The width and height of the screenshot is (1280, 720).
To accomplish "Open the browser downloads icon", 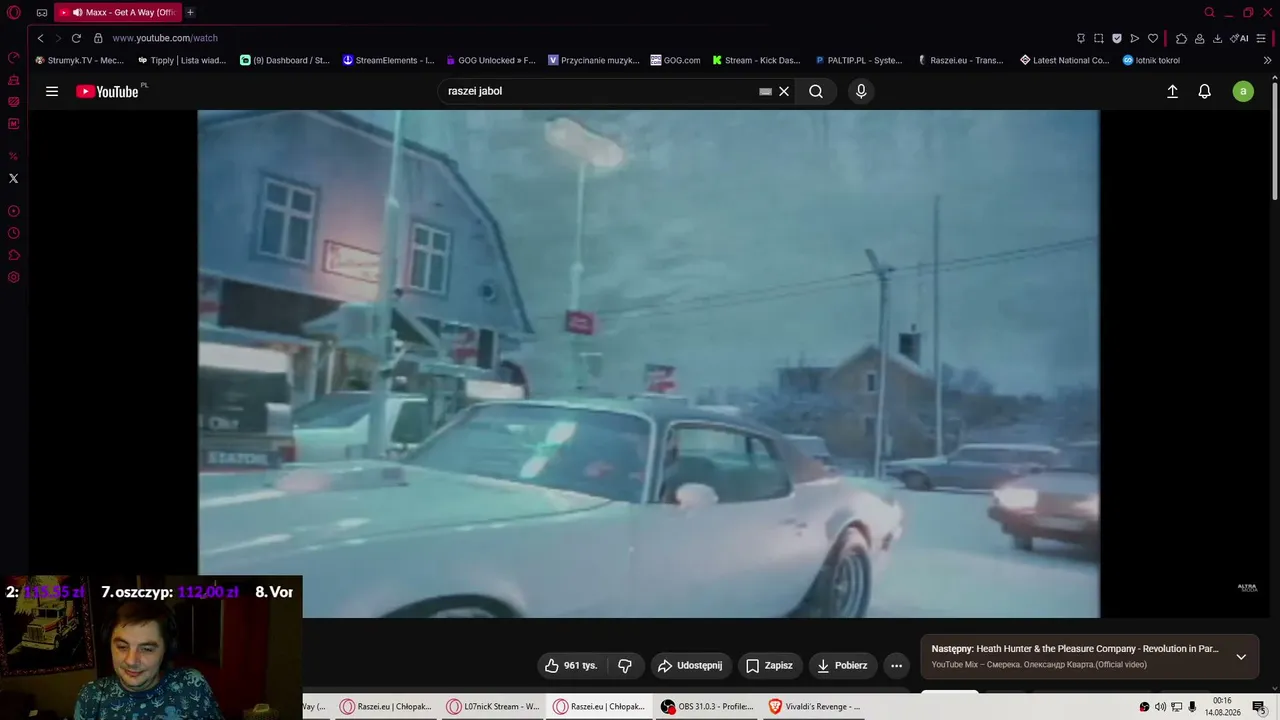I will 1217,38.
